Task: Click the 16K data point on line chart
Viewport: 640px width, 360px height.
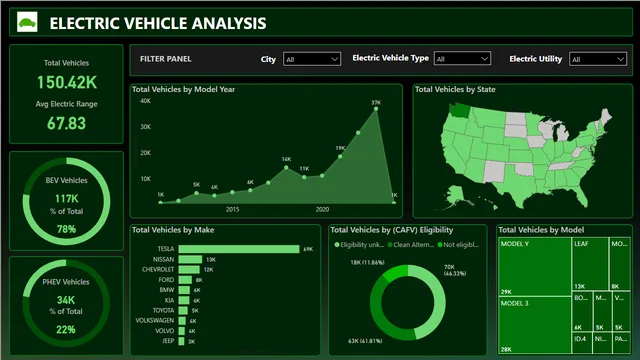Action: coord(286,167)
